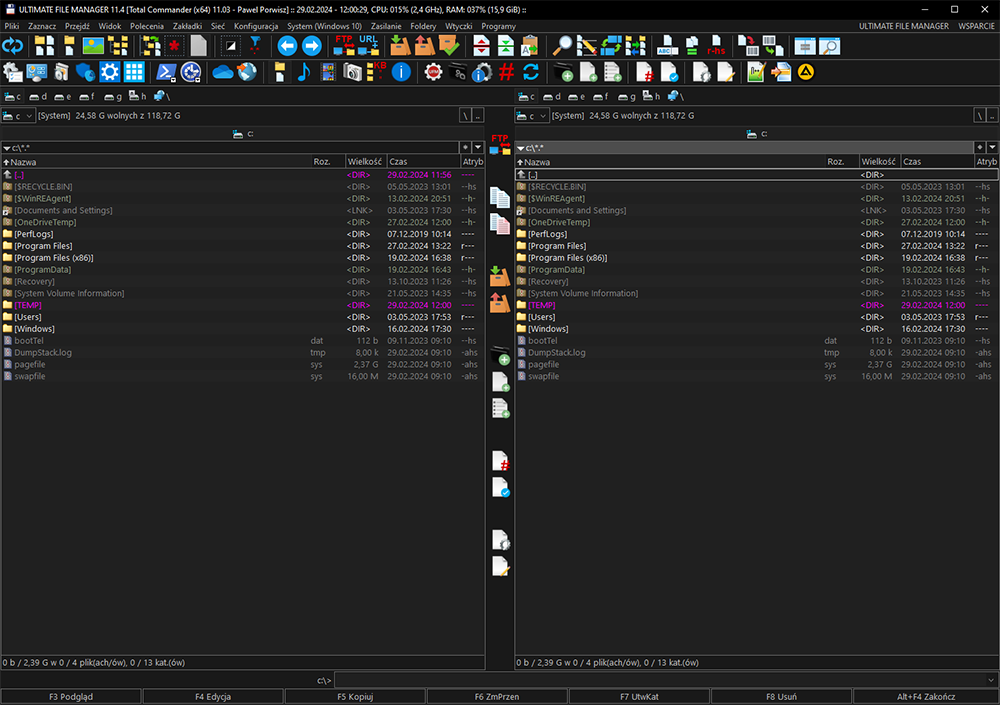
Task: Open PowerShell icon in second toolbar
Action: click(166, 72)
